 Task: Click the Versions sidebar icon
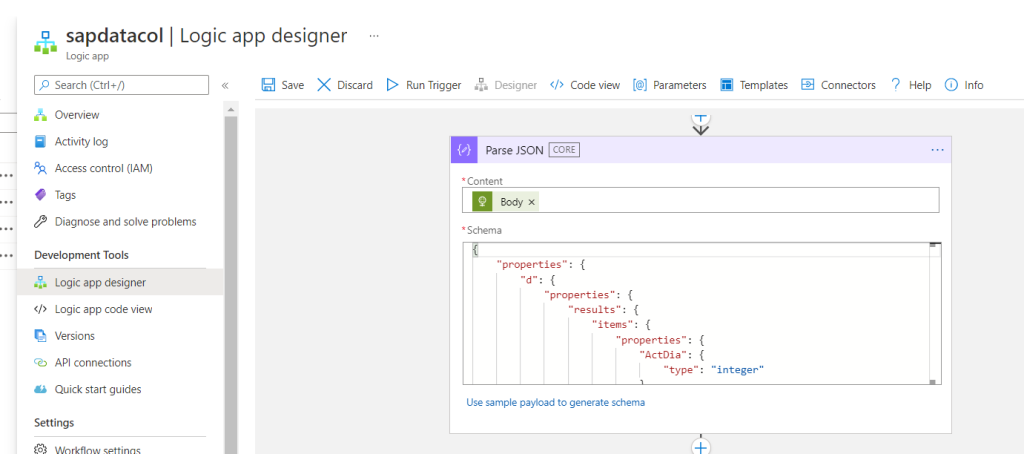pos(40,336)
